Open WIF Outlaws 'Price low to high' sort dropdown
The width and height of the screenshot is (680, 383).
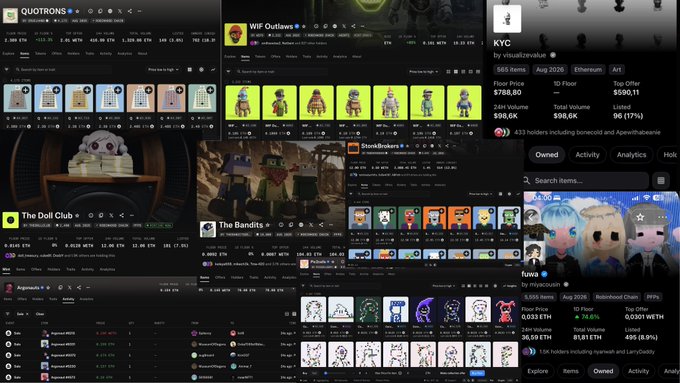point(423,72)
